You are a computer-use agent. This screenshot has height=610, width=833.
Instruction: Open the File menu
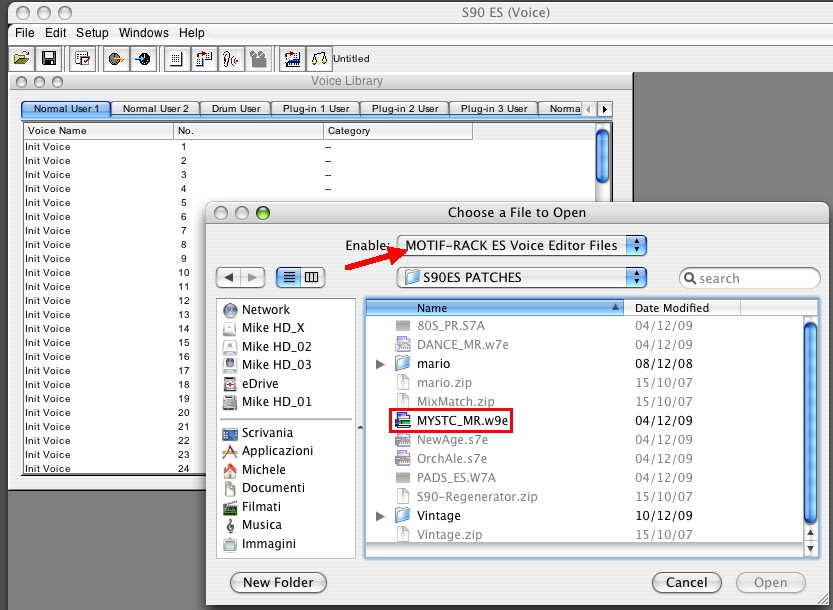pyautogui.click(x=24, y=33)
